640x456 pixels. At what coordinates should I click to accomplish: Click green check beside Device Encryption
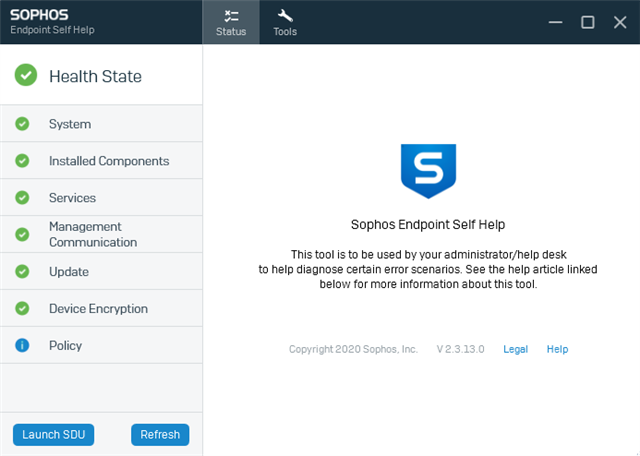(x=22, y=308)
